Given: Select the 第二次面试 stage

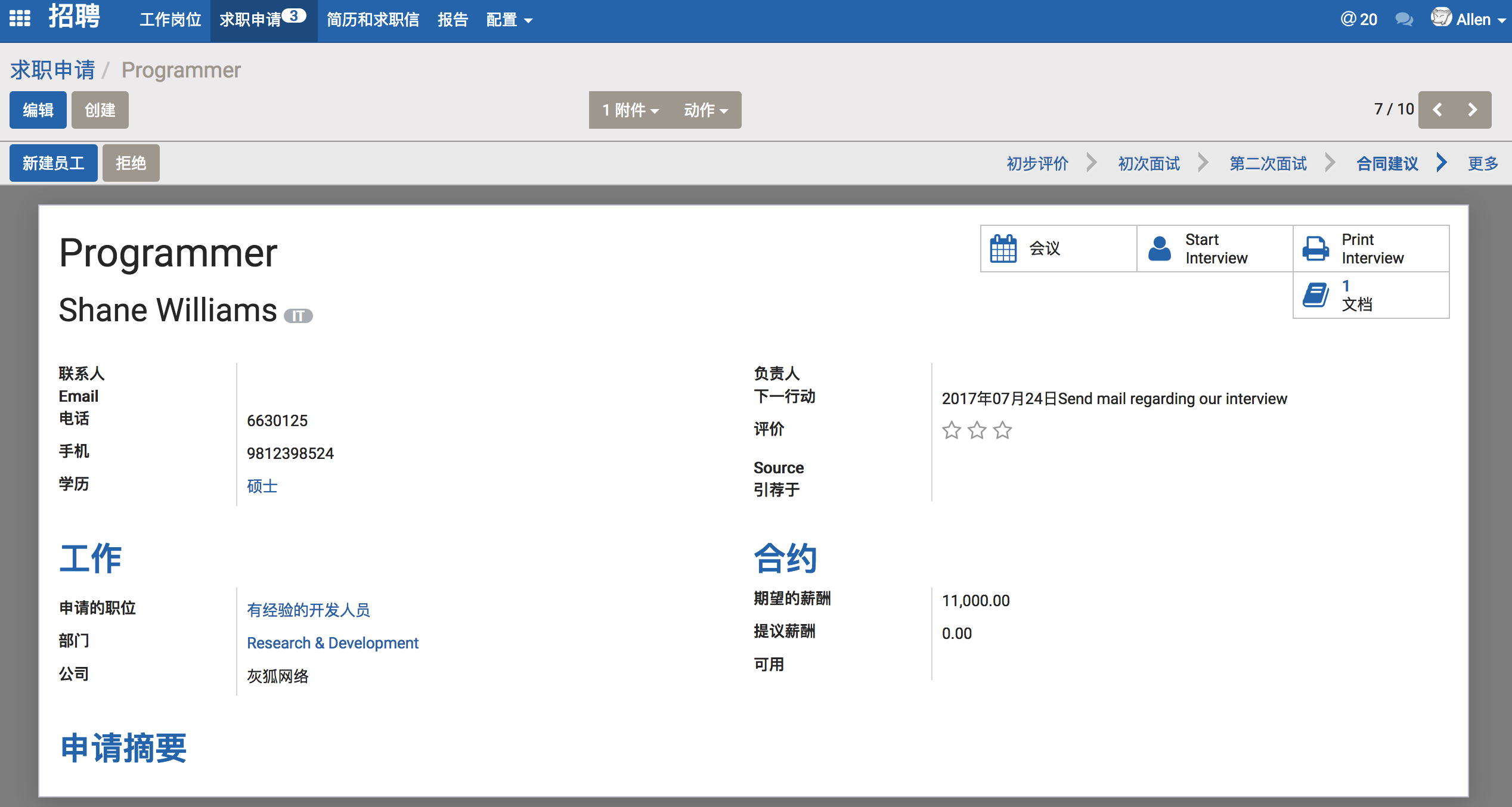Looking at the screenshot, I should tap(1268, 163).
